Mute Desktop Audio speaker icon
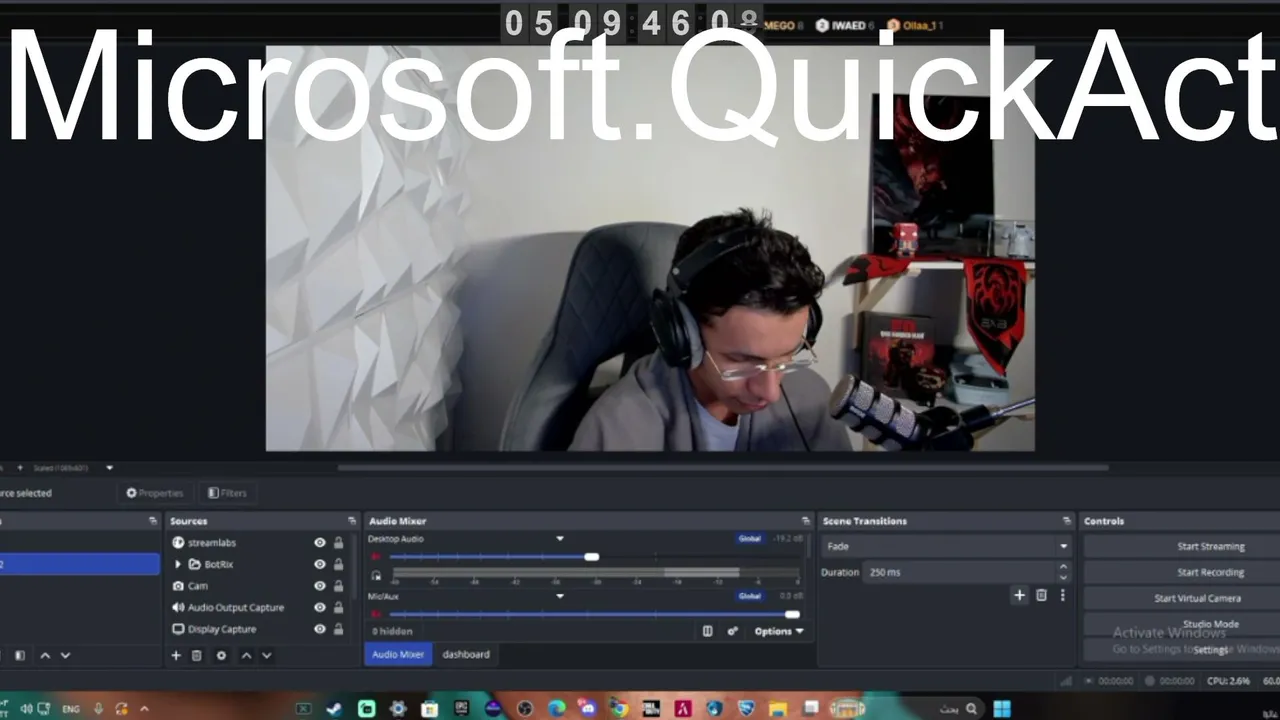 (x=377, y=557)
